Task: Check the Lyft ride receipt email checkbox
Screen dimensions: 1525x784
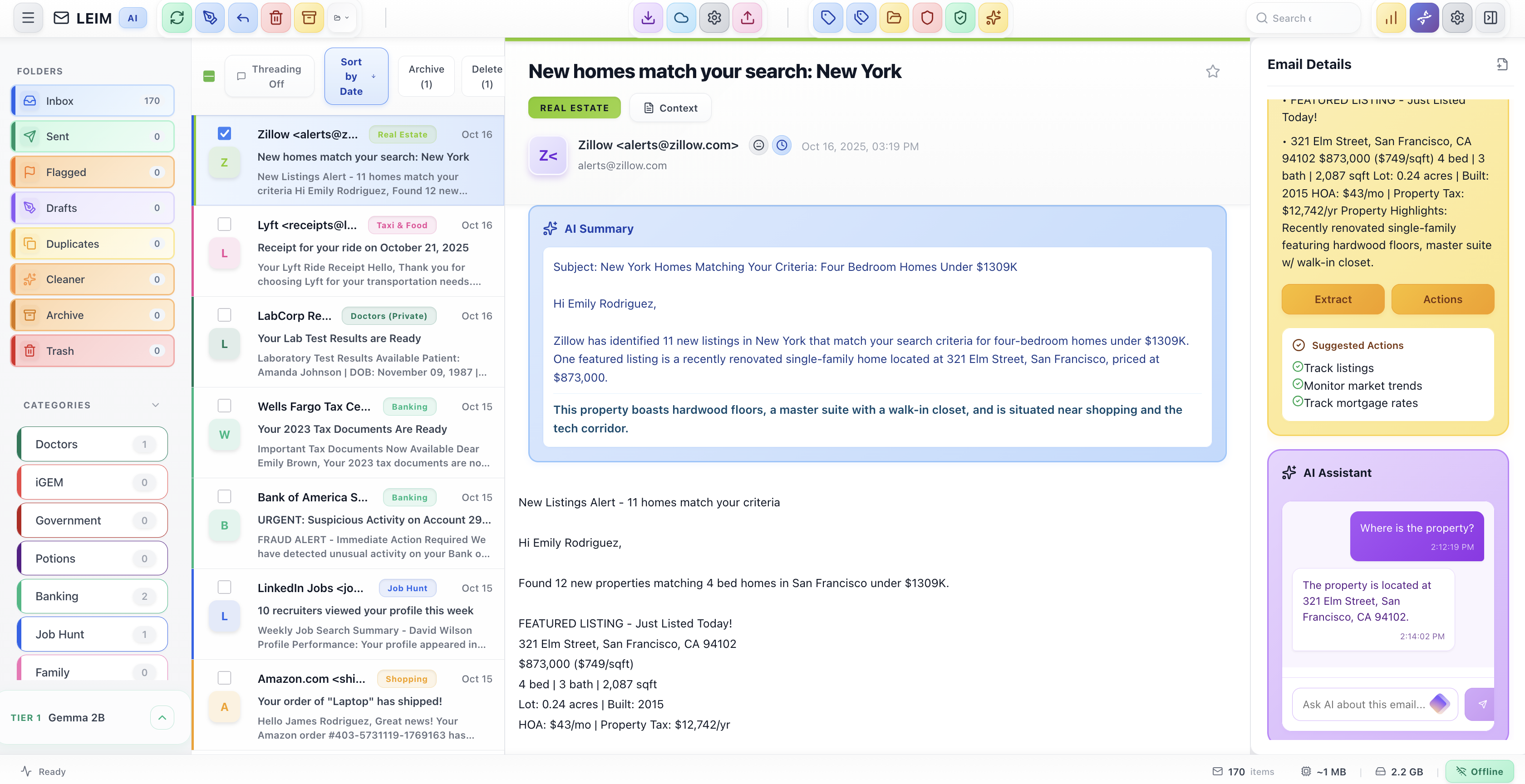Action: tap(224, 224)
